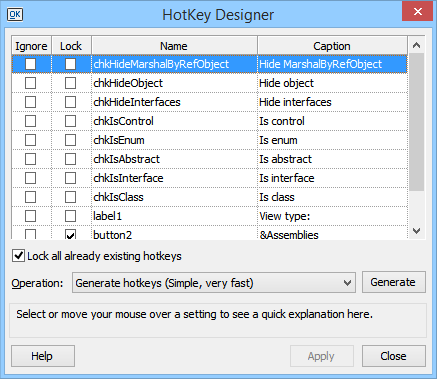This screenshot has width=437, height=379.
Task: Click the OK icon in title bar
Action: click(15, 15)
